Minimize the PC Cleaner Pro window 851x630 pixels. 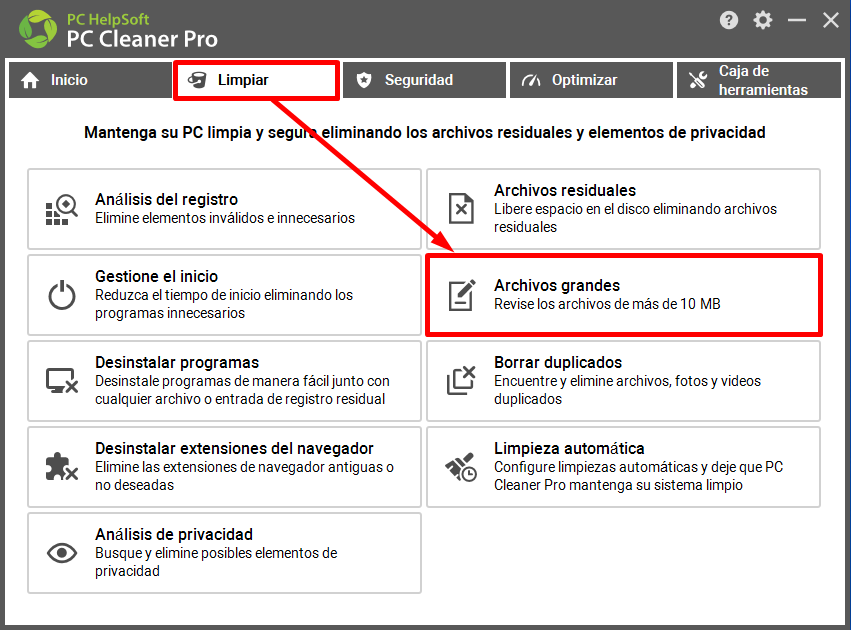797,21
